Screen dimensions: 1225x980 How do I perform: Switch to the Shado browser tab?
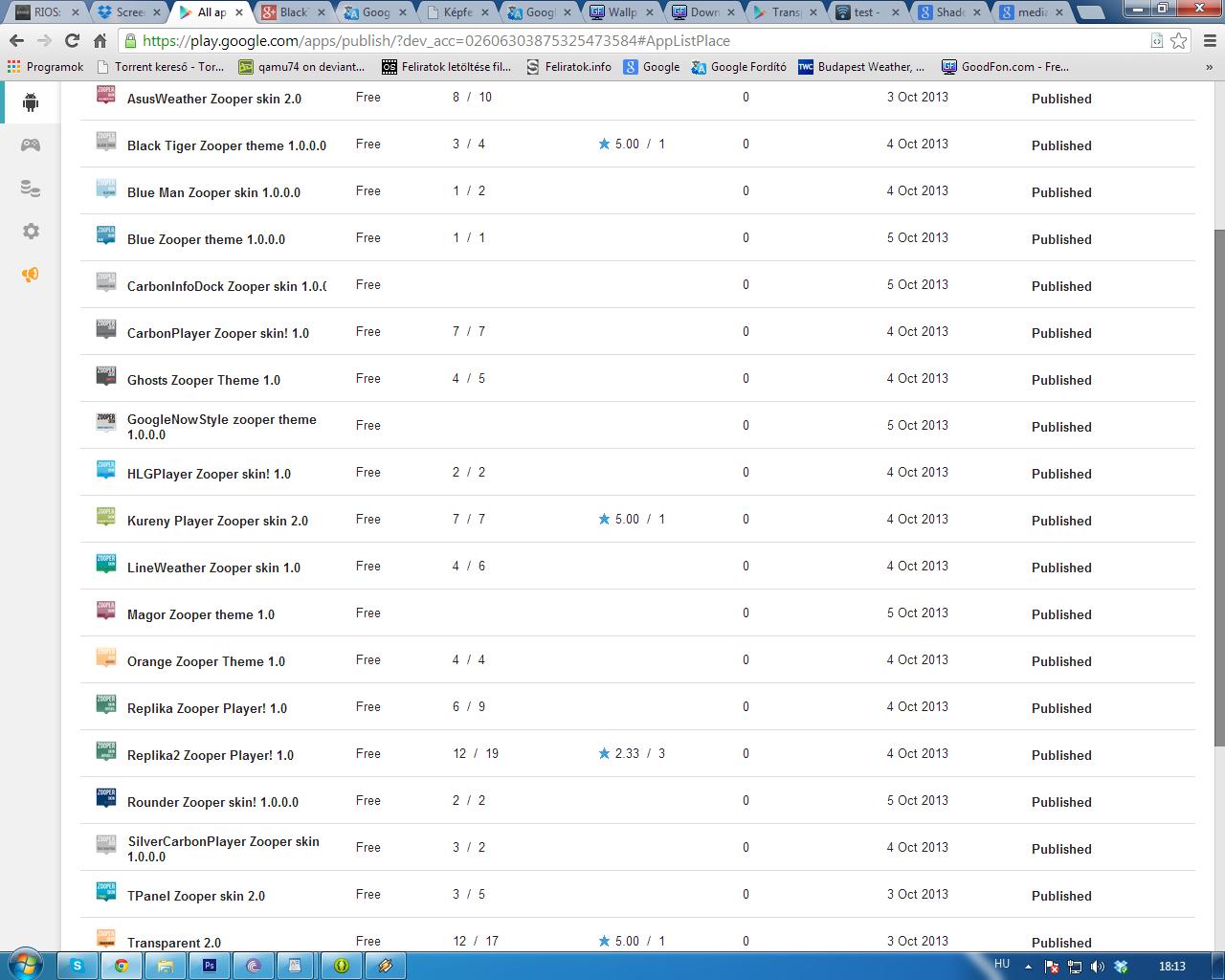coord(950,12)
